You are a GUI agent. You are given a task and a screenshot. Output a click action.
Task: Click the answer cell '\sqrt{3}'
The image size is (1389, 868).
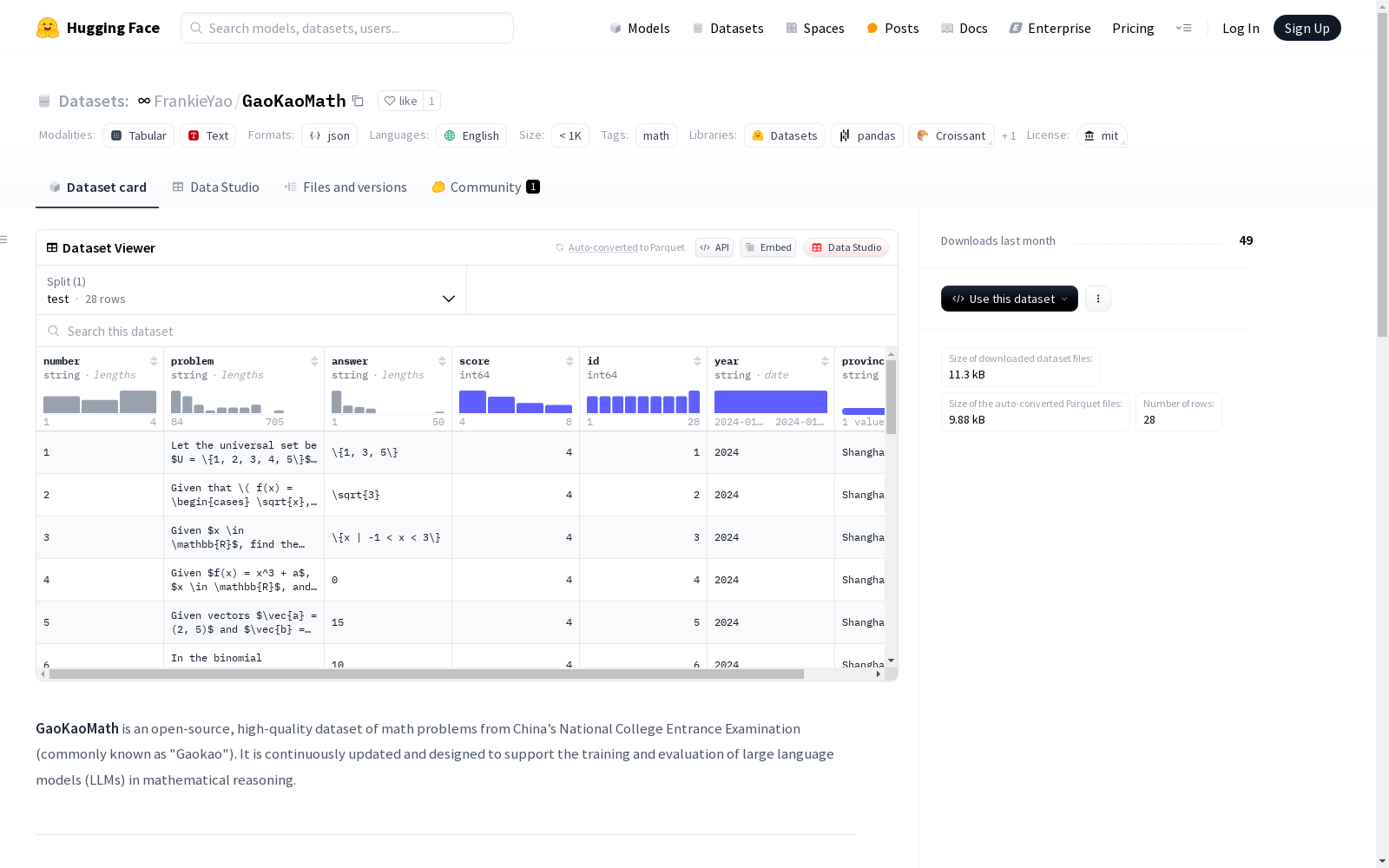coord(388,495)
